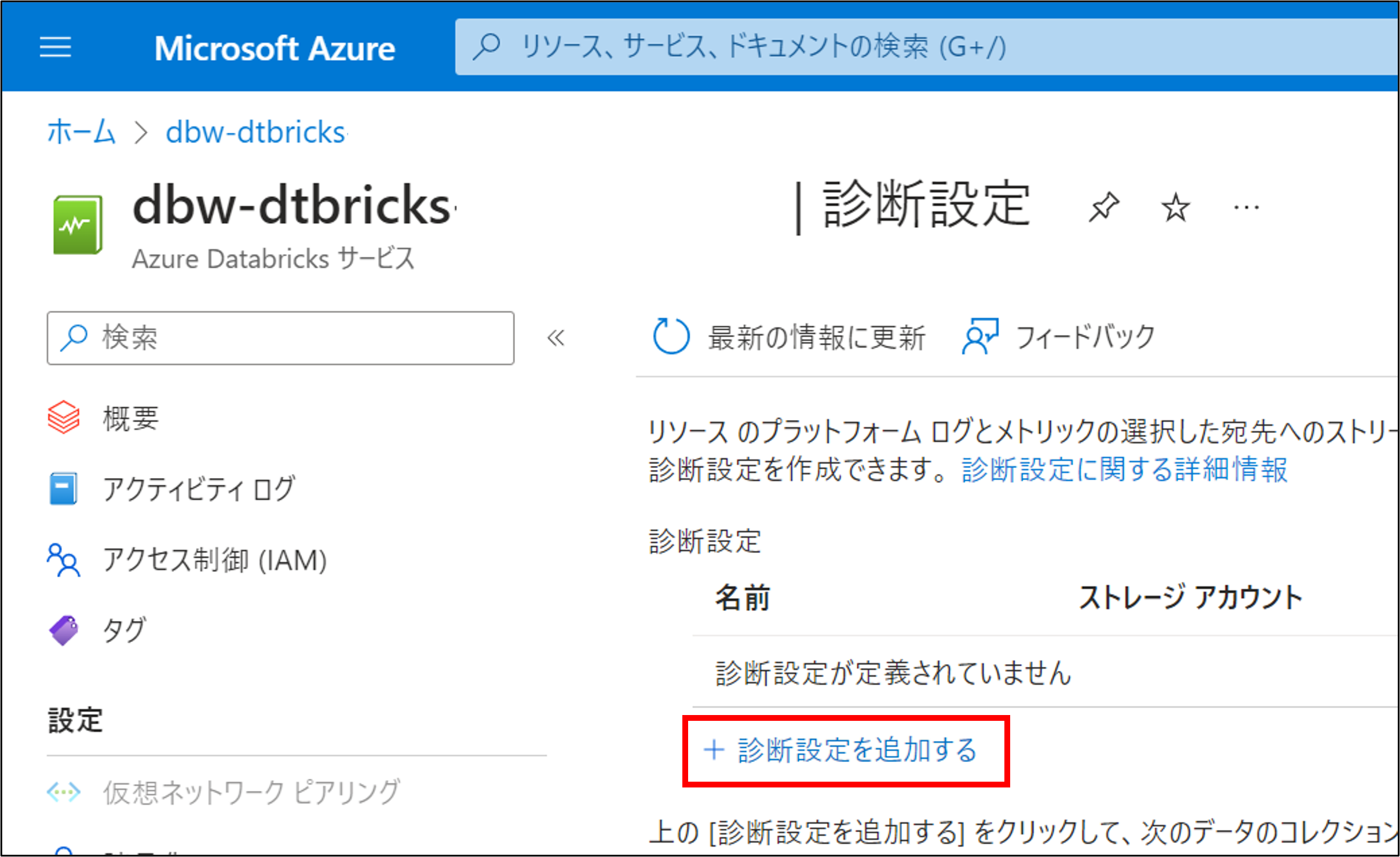Click the refresh circular arrow icon
1400x857 pixels.
coord(671,336)
